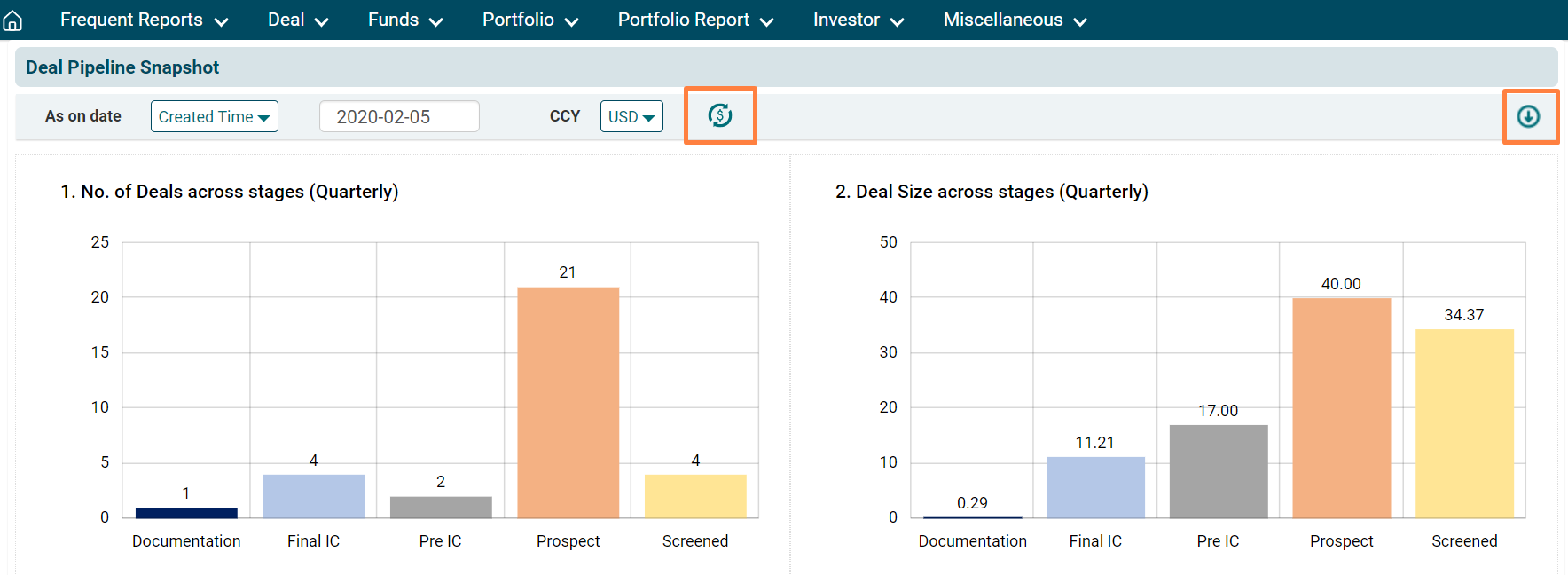Open the Investor menu

pos(858,20)
